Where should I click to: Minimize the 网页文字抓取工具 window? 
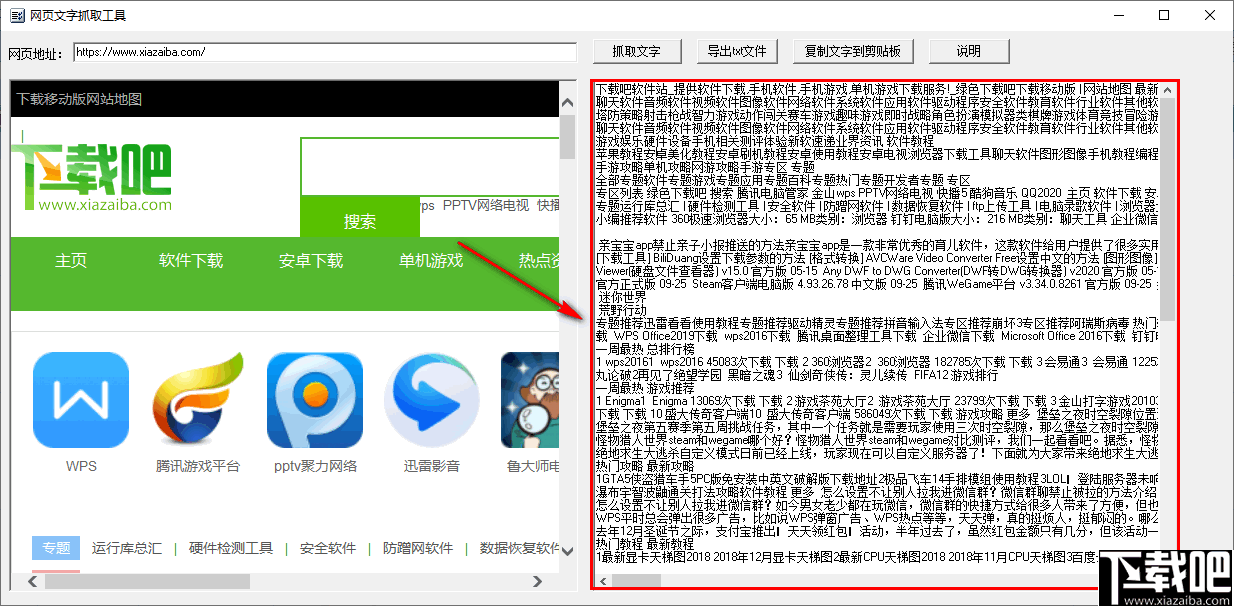pyautogui.click(x=1118, y=15)
